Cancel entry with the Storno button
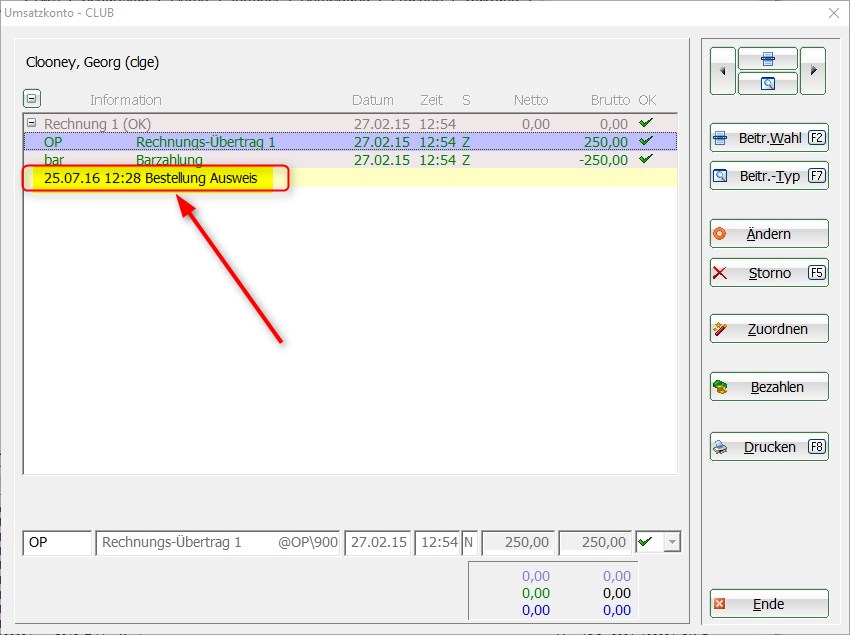This screenshot has height=635, width=850. [x=768, y=273]
